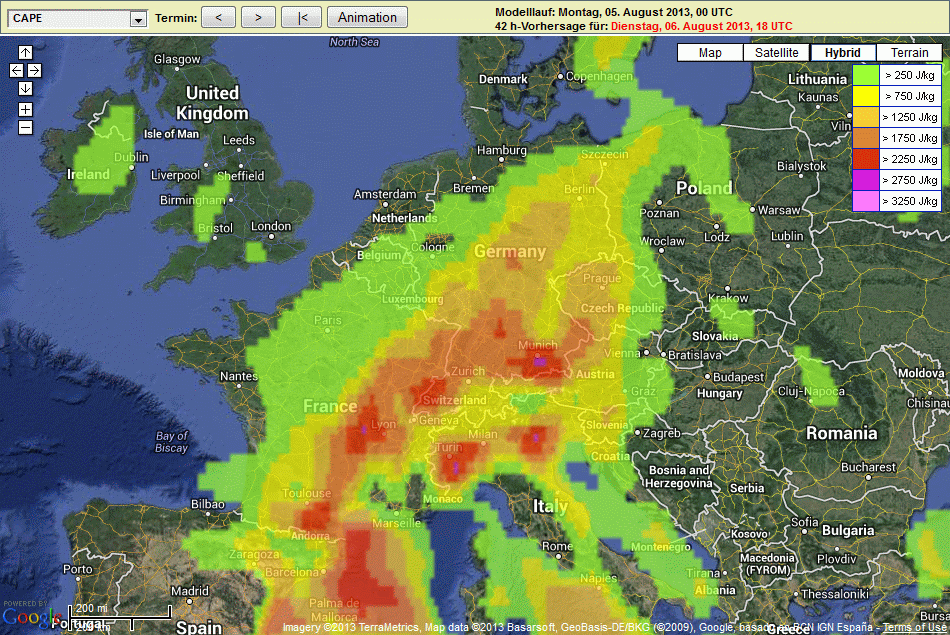Pan the map left with the arrow
Viewport: 950px width, 635px height.
coord(16,70)
